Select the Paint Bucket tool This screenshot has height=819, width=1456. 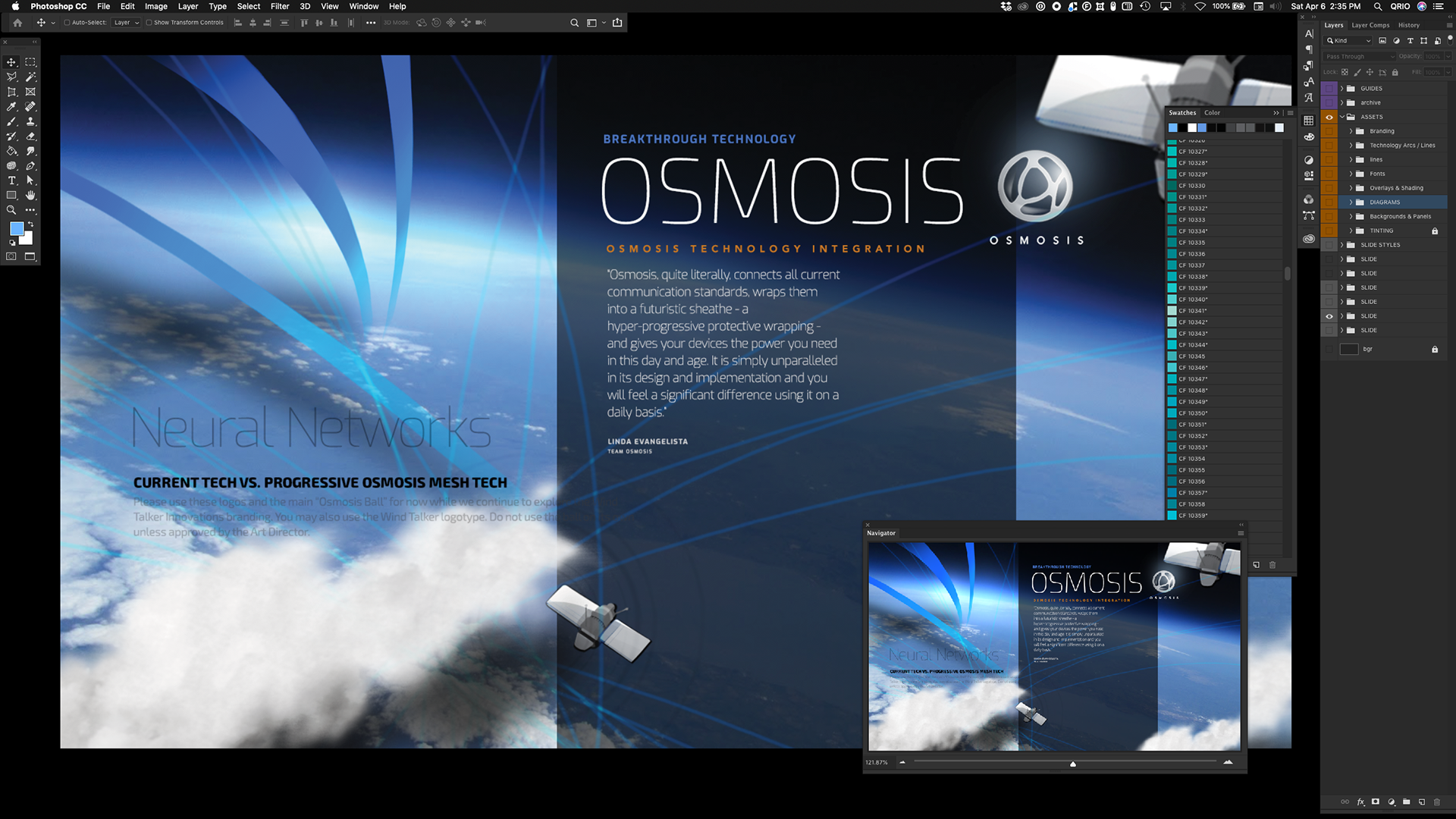(x=11, y=151)
